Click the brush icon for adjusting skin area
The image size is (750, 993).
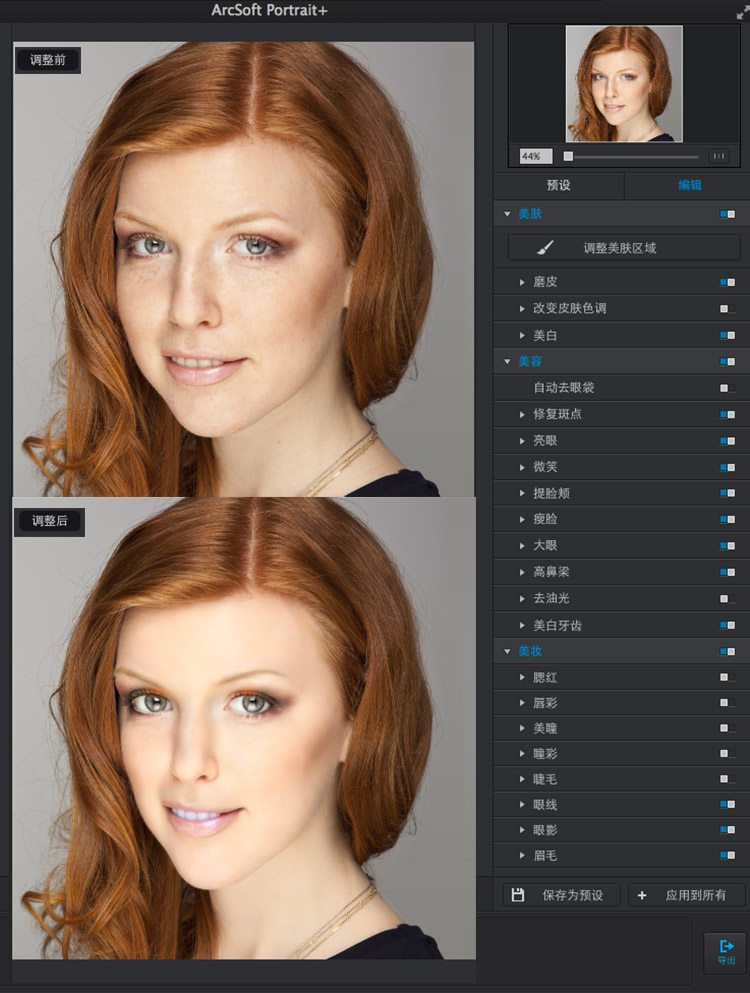(545, 248)
